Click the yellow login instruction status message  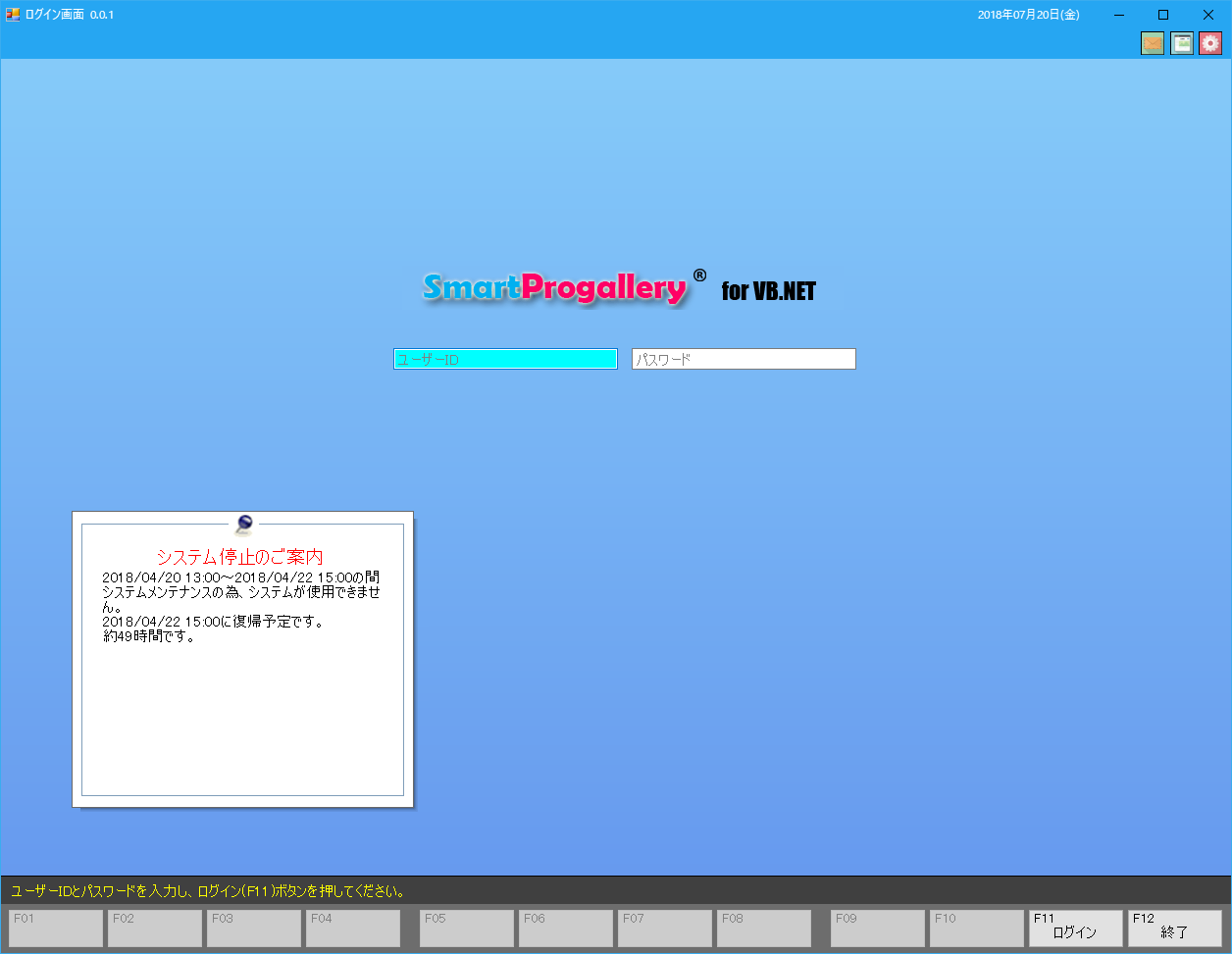click(208, 891)
